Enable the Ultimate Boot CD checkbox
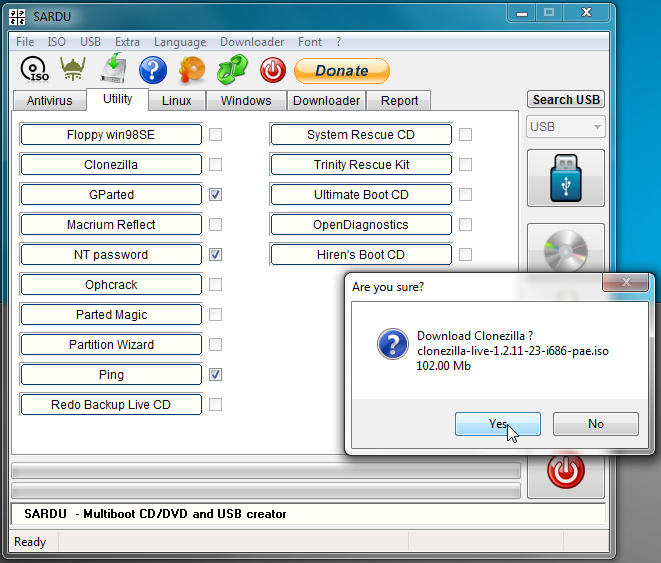661x563 pixels. pos(465,195)
